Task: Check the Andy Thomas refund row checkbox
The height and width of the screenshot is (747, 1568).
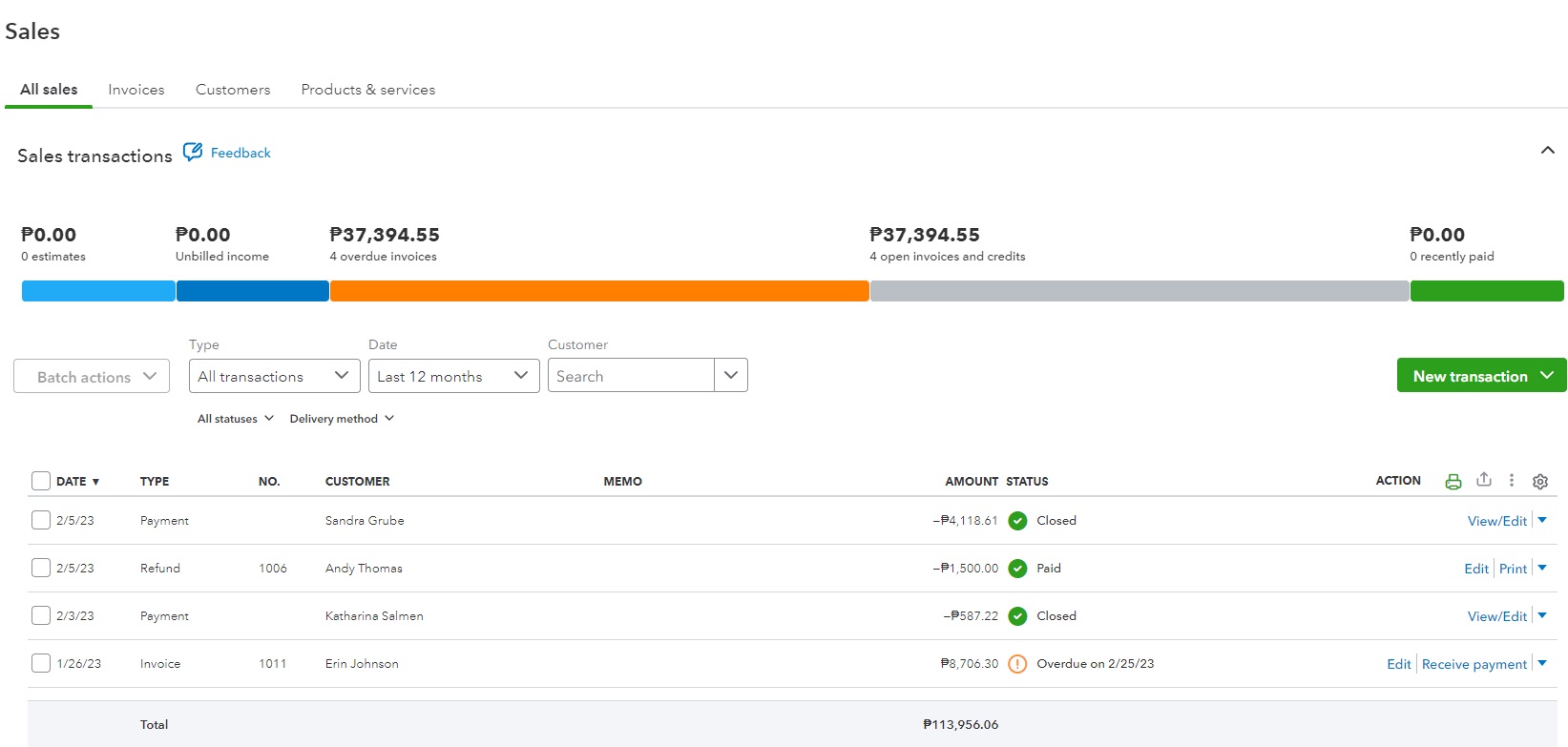Action: [41, 568]
